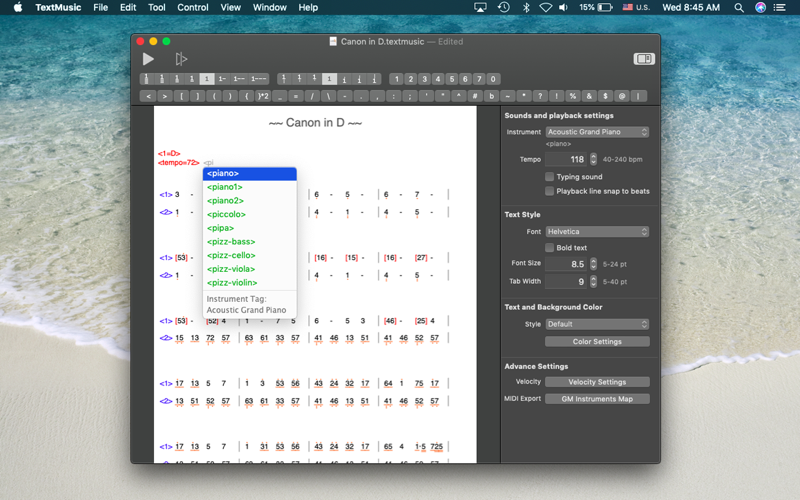Open the Helvetica font dropdown
800x500 pixels.
click(597, 232)
